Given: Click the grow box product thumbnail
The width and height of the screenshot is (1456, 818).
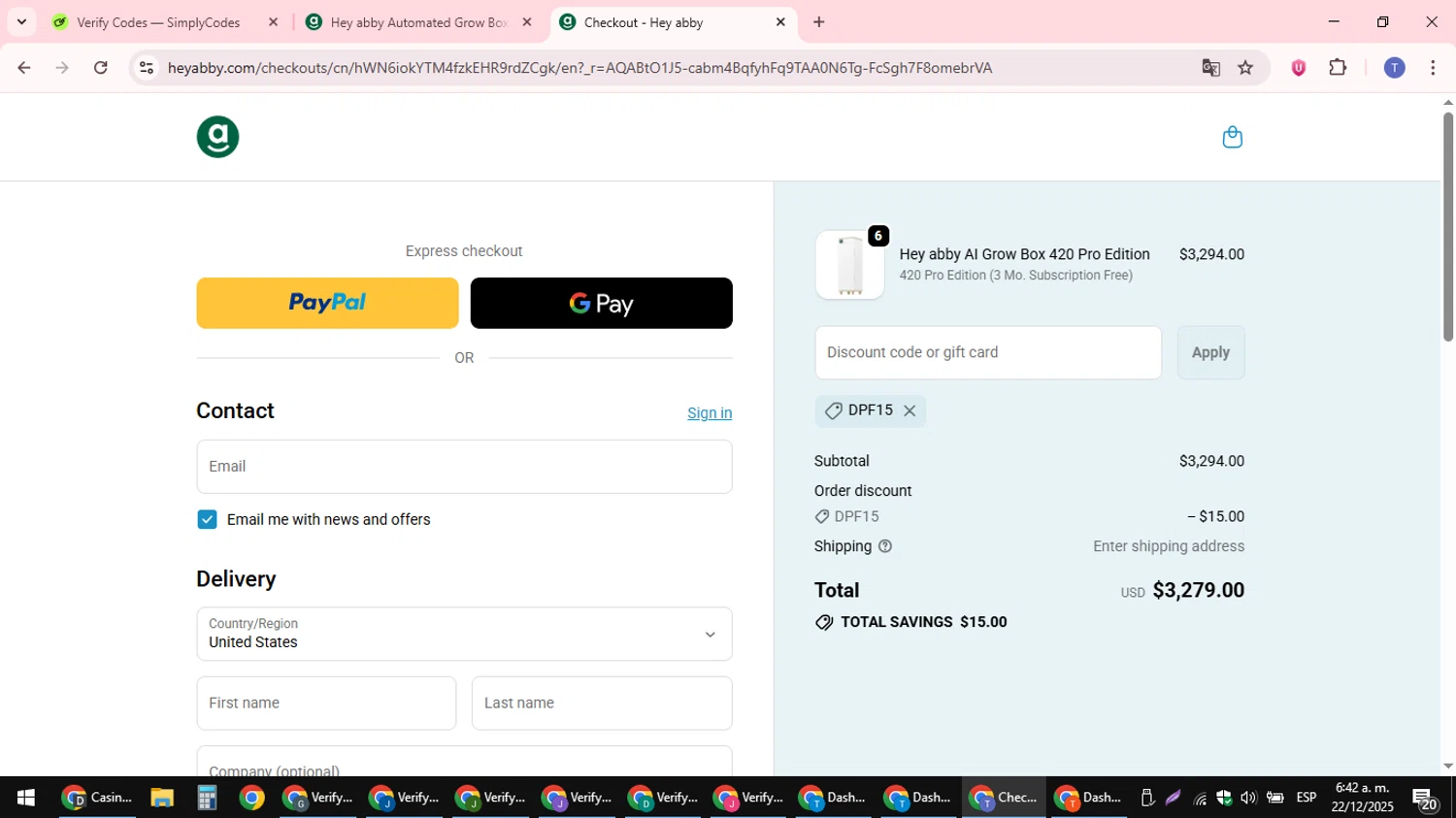Looking at the screenshot, I should [x=849, y=265].
